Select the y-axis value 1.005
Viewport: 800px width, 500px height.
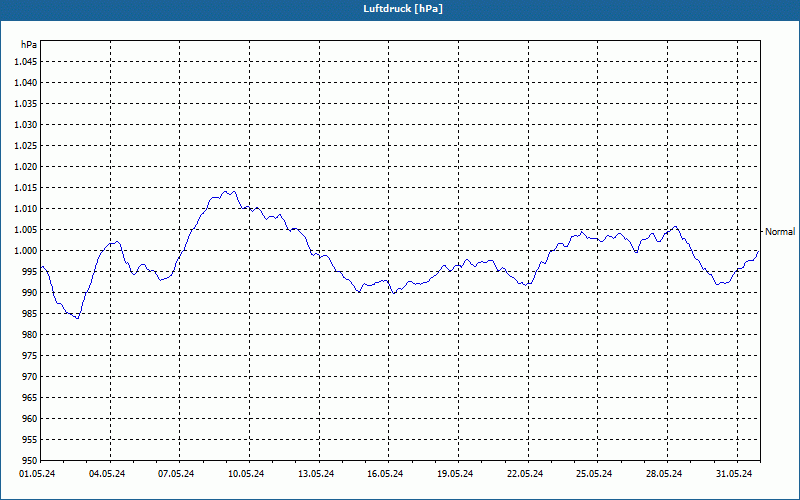pos(26,230)
